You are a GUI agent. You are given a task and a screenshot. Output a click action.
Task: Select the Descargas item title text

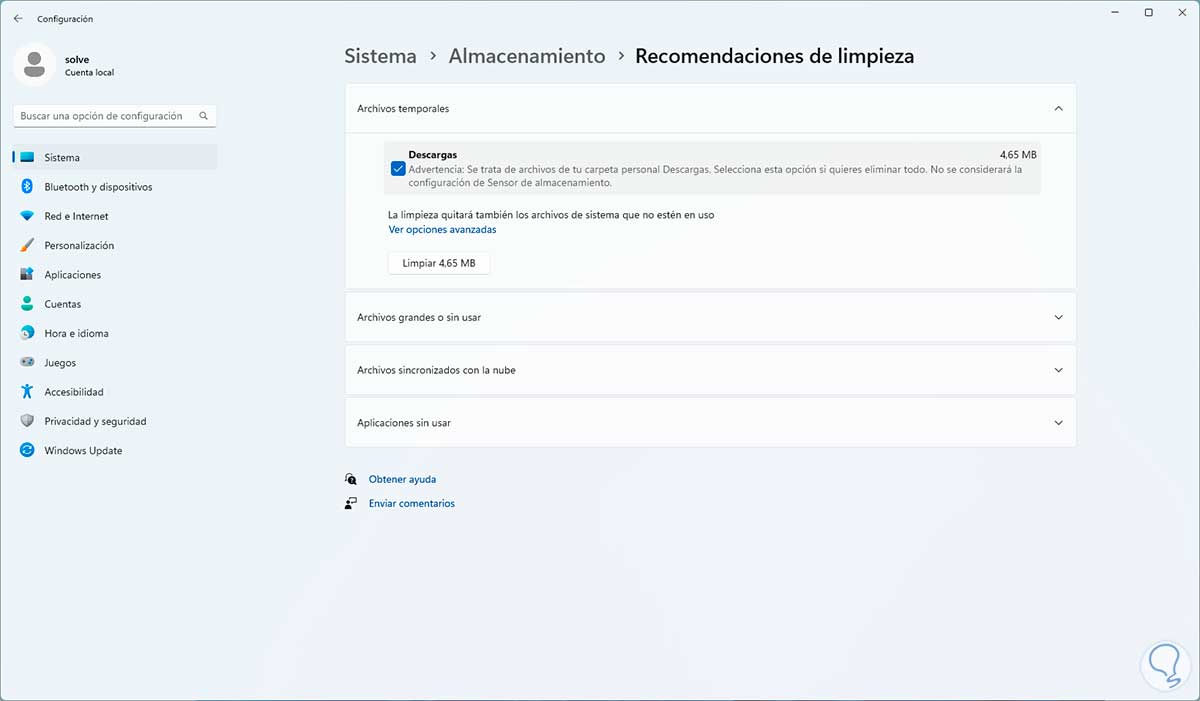pyautogui.click(x=433, y=155)
